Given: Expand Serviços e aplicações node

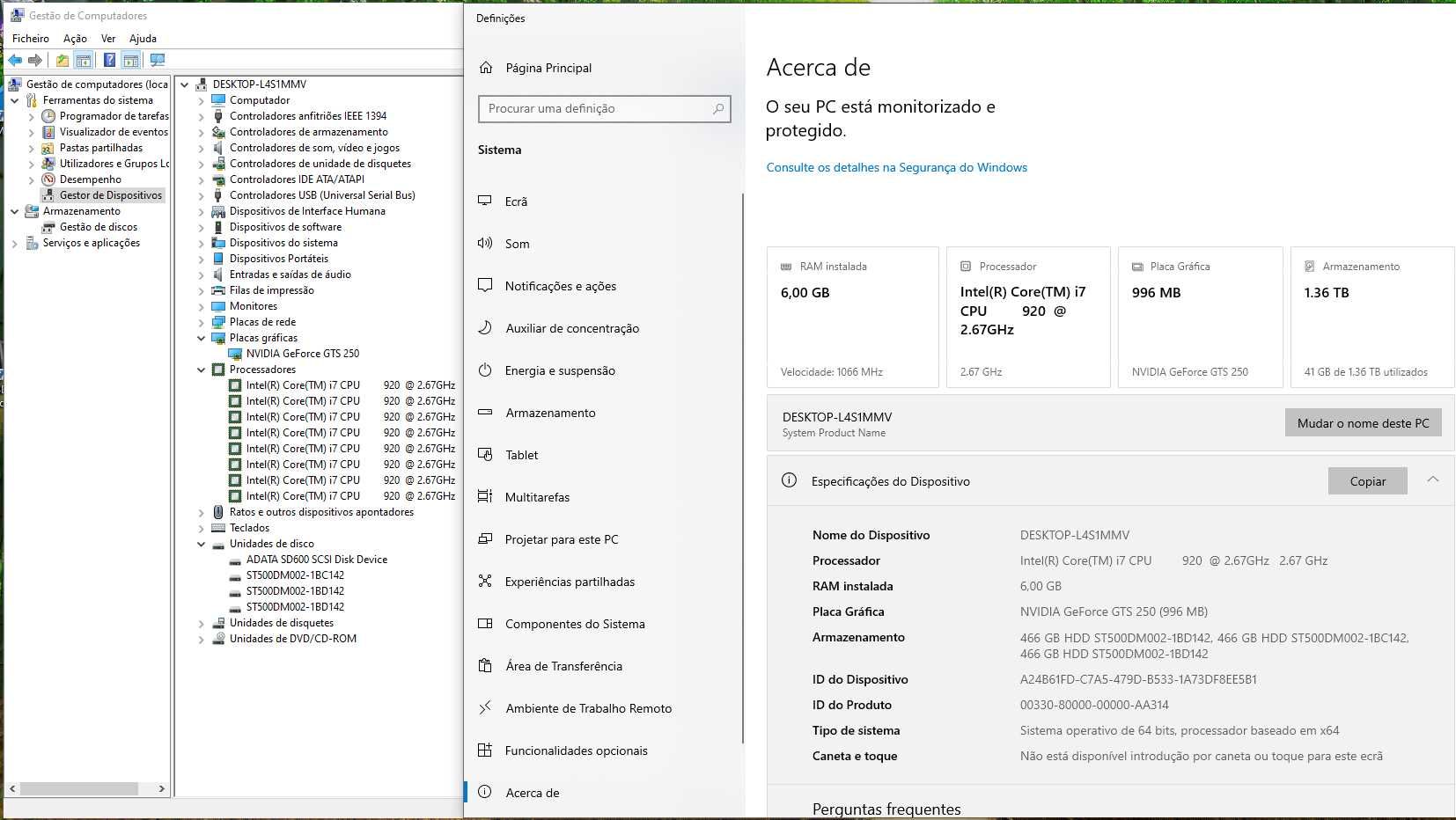Looking at the screenshot, I should (x=15, y=243).
